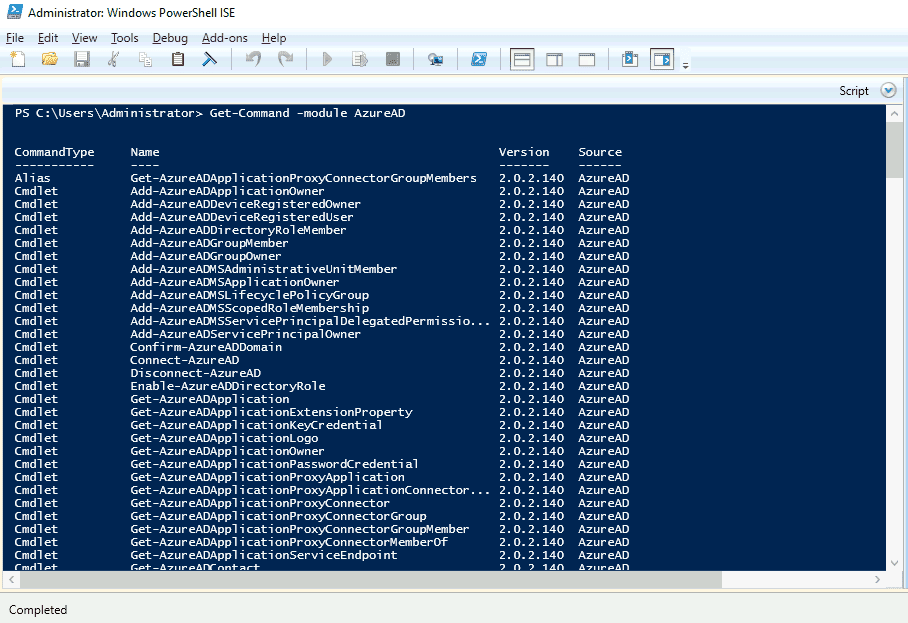This screenshot has width=908, height=623.
Task: Select Add-AzureADMSScopedRoleMembership text
Action: (249, 308)
